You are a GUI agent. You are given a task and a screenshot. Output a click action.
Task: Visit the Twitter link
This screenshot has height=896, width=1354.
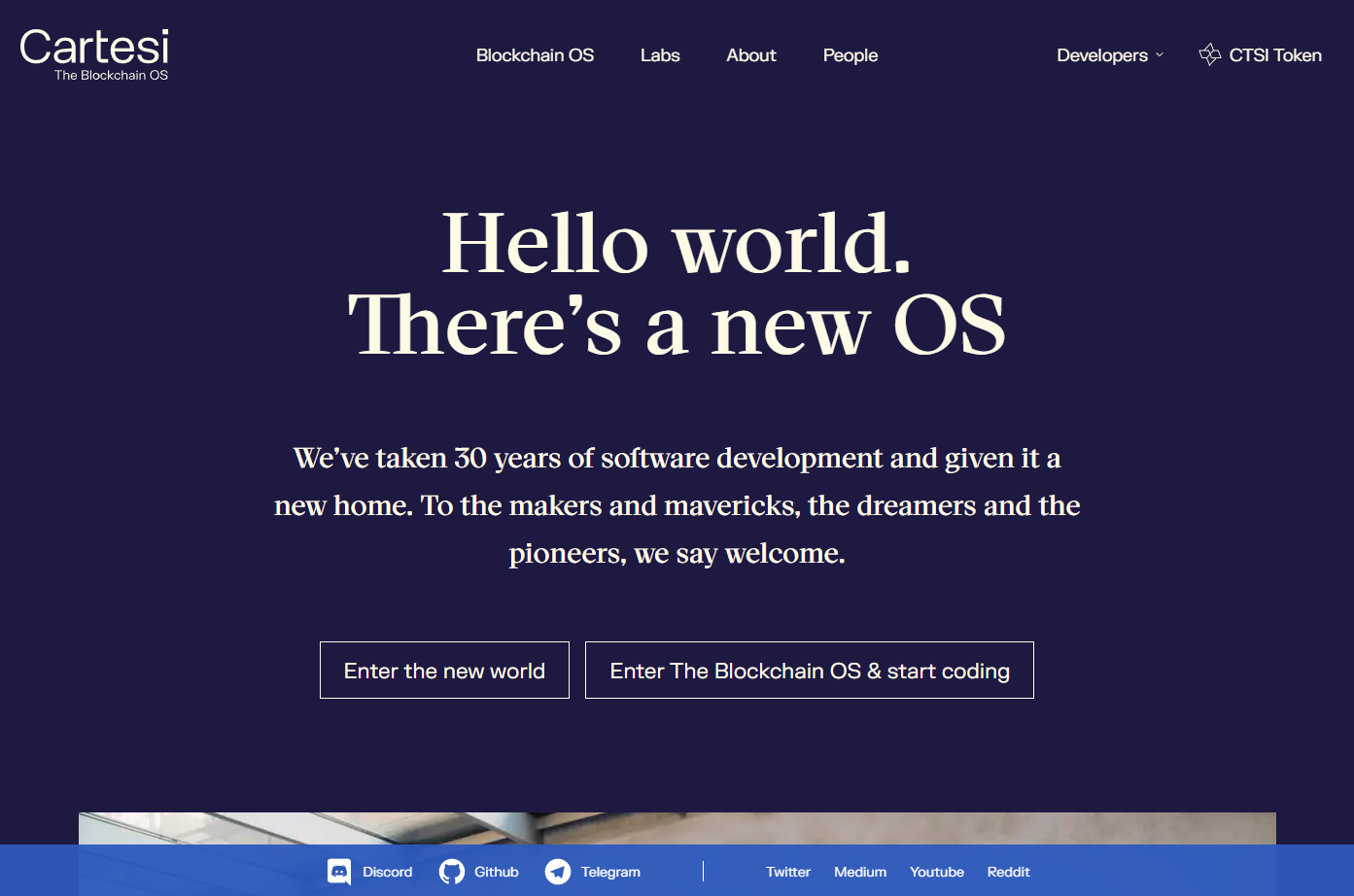(x=788, y=872)
